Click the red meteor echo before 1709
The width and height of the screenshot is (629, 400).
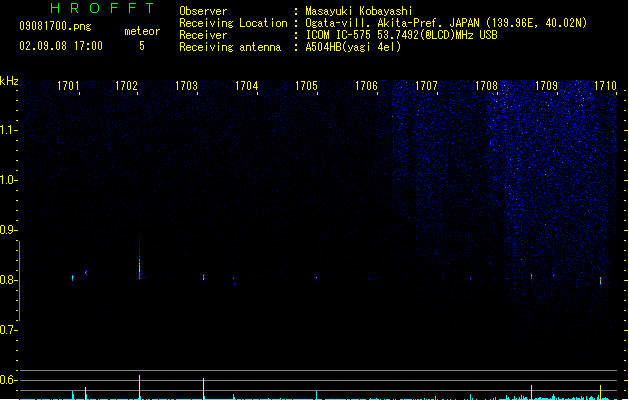pos(532,277)
